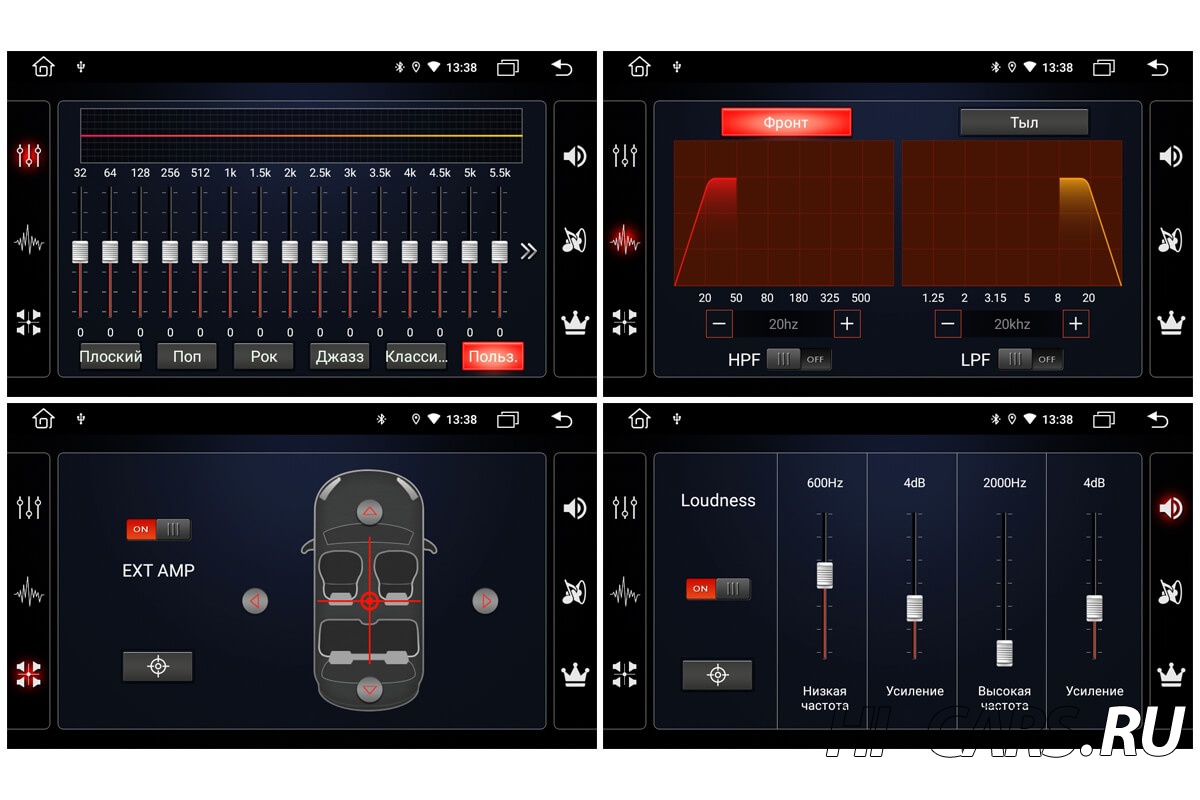Decrease the 20hz HPF frequency with minus
The image size is (1200, 800).
pyautogui.click(x=719, y=324)
